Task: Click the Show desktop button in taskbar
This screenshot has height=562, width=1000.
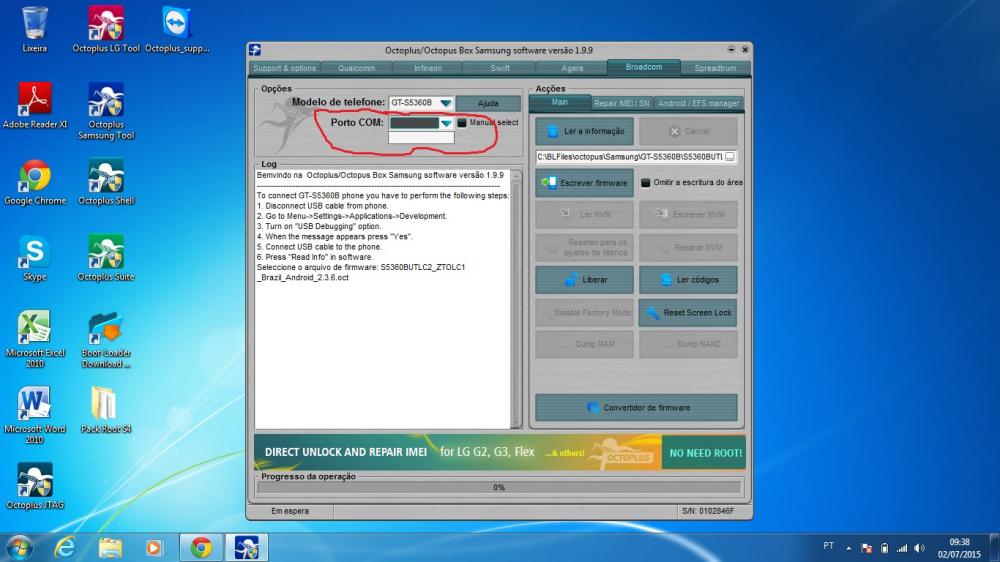Action: point(994,547)
